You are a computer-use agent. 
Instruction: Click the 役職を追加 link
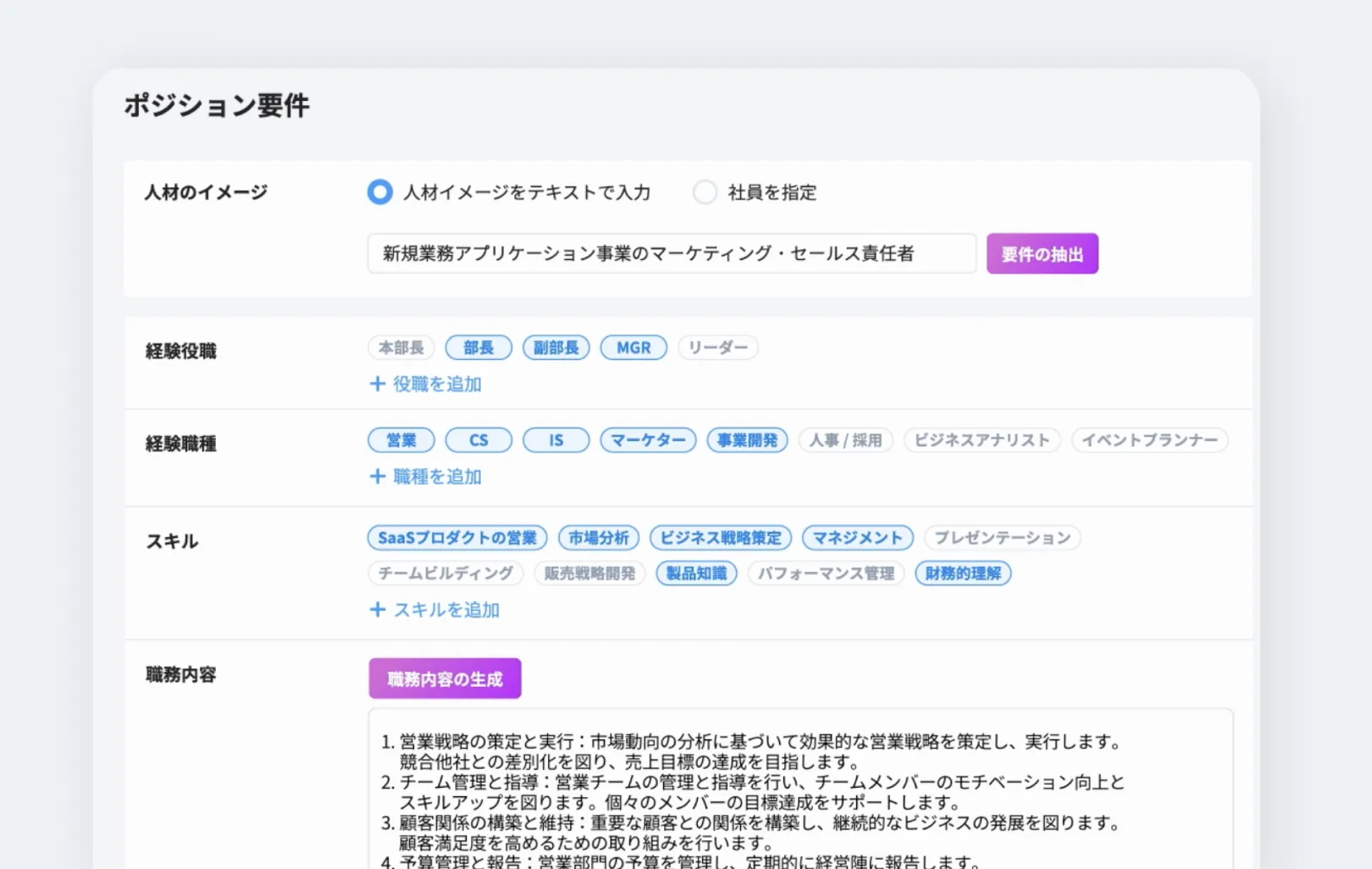436,383
